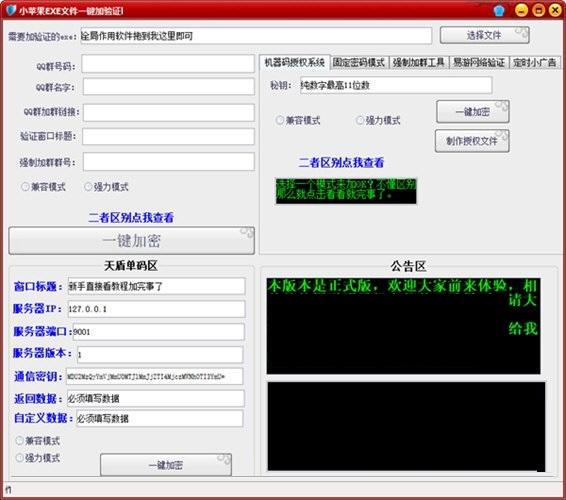Click the 秘钥 input field
Screen dimensions: 566x500
click(396, 85)
